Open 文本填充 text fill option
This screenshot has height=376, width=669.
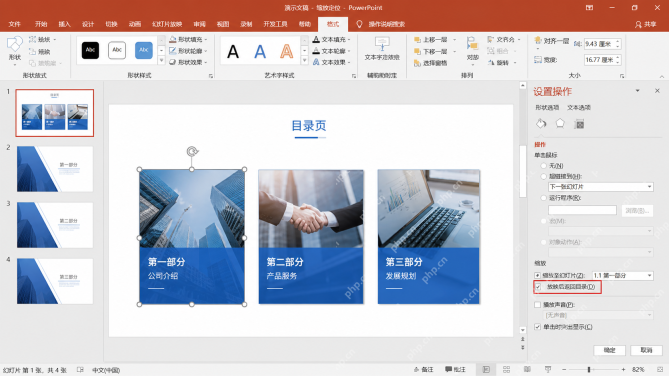[331, 39]
